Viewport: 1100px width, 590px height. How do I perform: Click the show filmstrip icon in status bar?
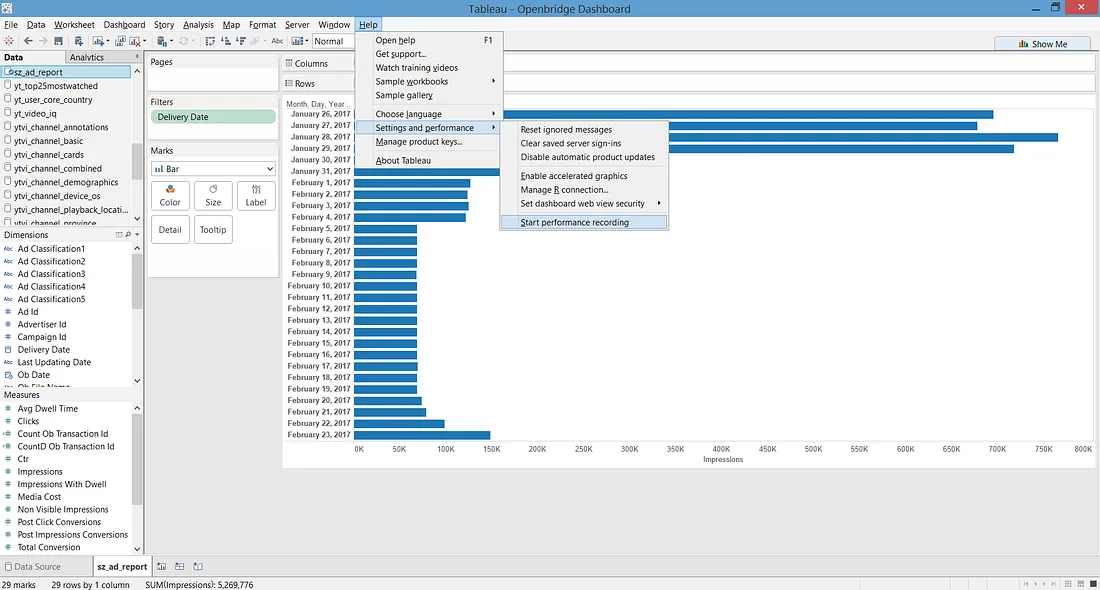coord(1080,584)
